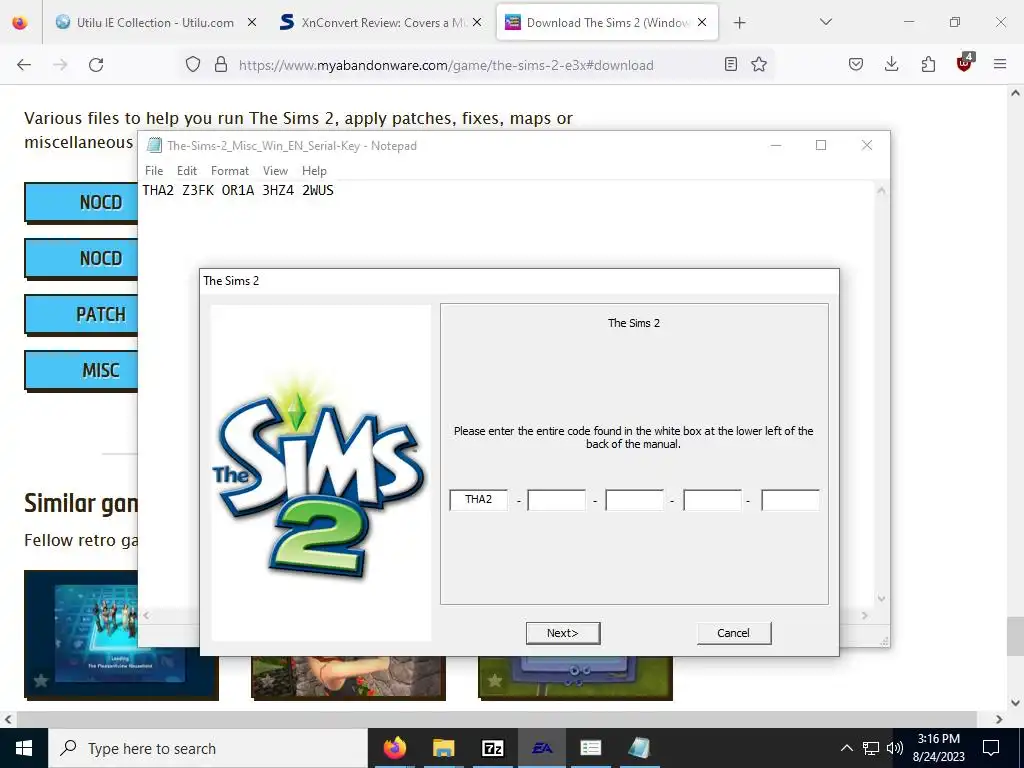Click the fourth serial code field
The image size is (1024, 768).
coord(712,500)
